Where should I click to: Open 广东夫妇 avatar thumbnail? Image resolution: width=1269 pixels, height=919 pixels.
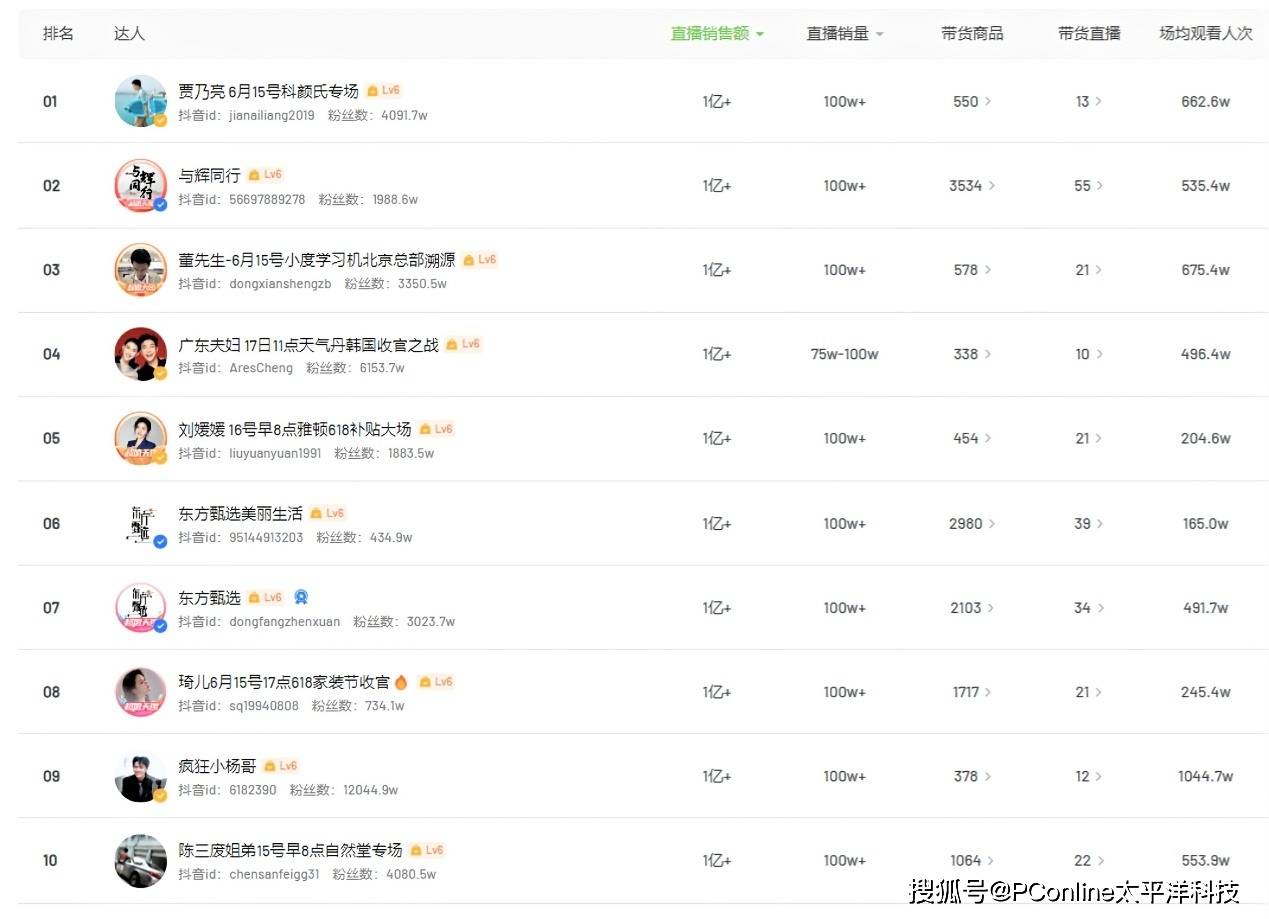(140, 354)
